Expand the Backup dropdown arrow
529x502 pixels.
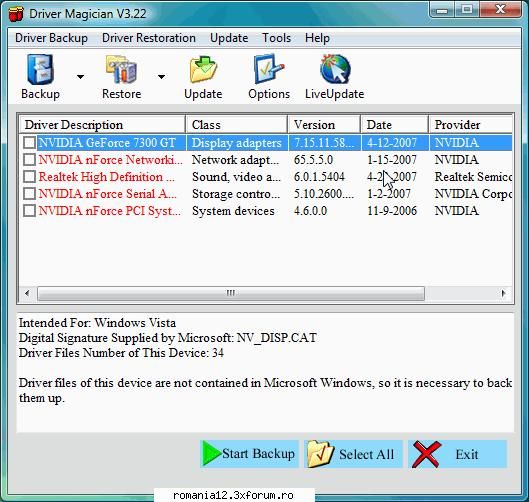(x=80, y=77)
